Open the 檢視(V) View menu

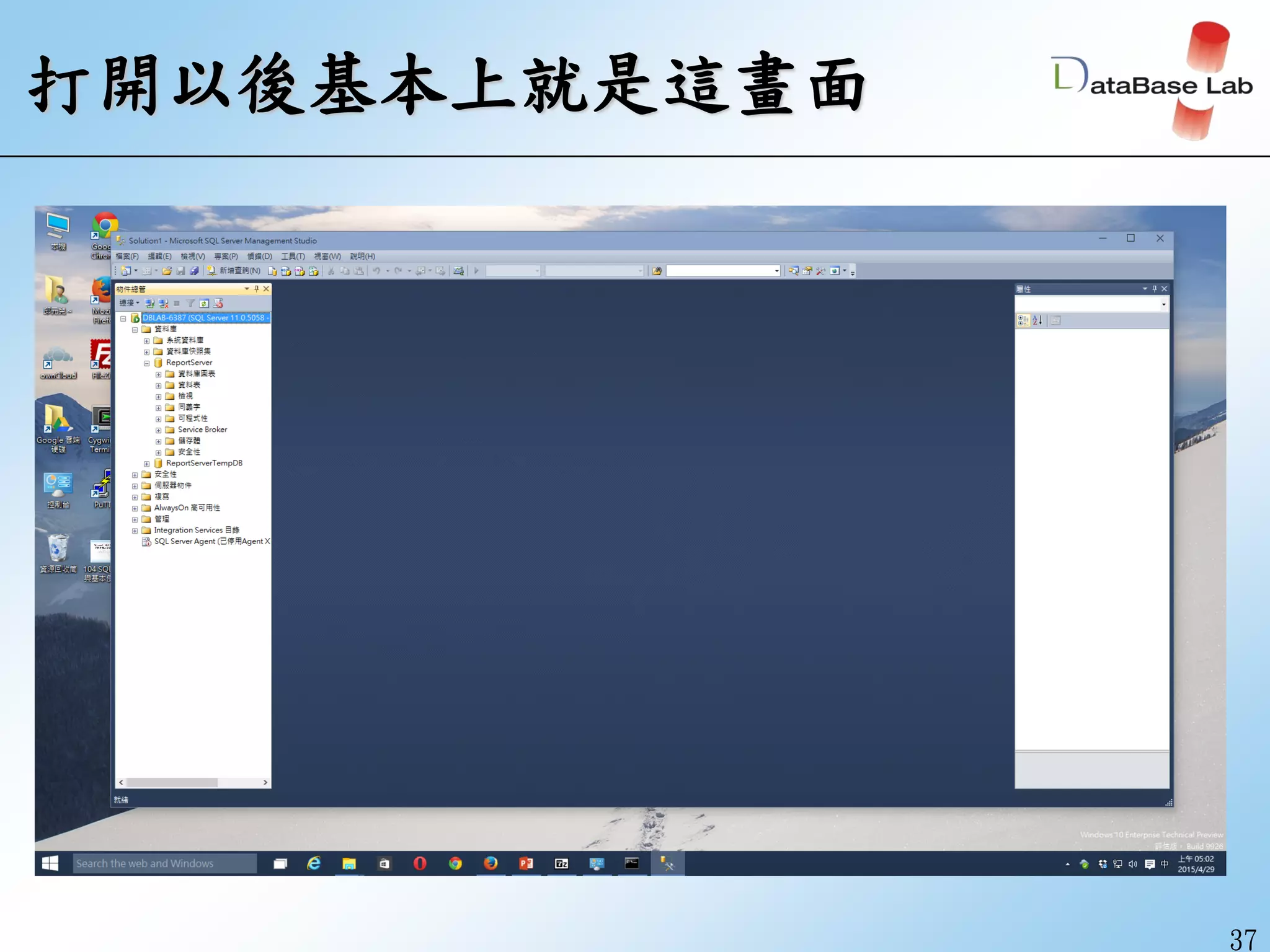pyautogui.click(x=193, y=256)
